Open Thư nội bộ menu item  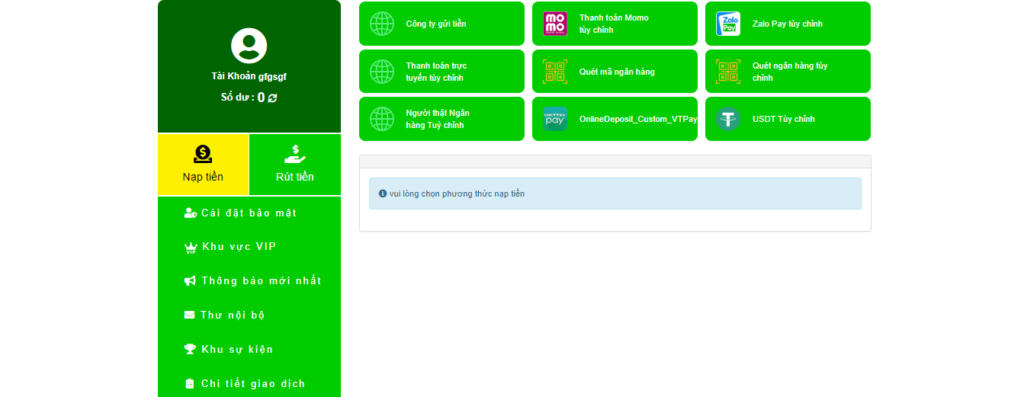(225, 315)
